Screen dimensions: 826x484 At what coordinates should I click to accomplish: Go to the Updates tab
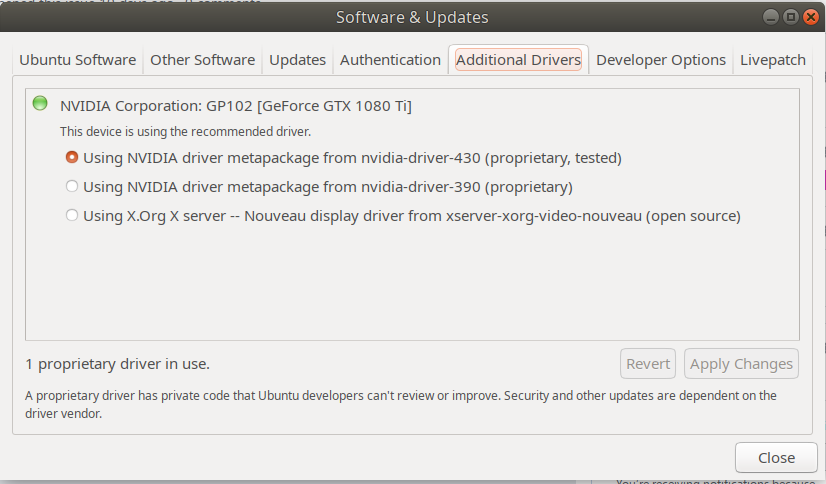[x=298, y=60]
